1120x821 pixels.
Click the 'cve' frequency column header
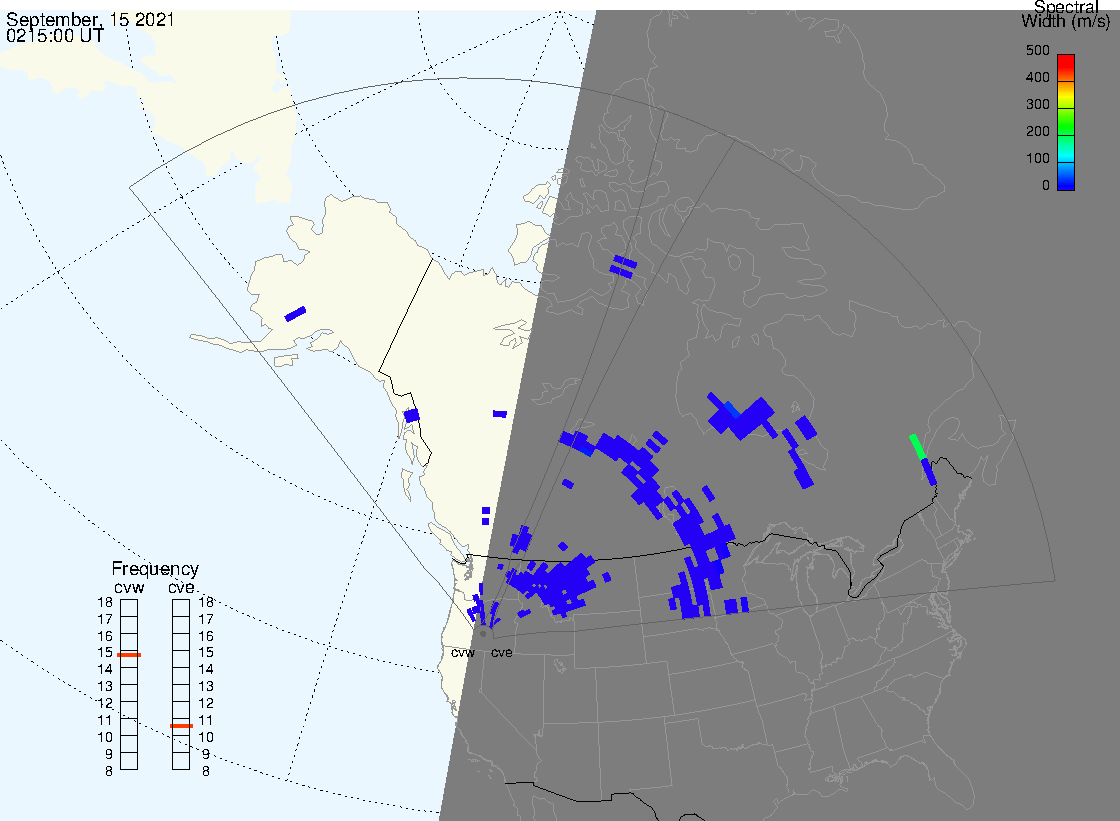(181, 587)
